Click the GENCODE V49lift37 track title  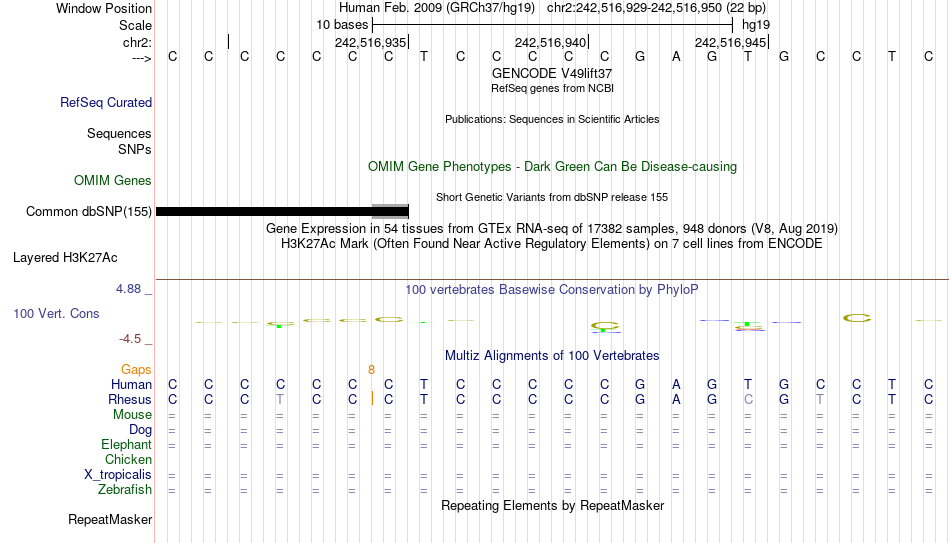click(552, 73)
